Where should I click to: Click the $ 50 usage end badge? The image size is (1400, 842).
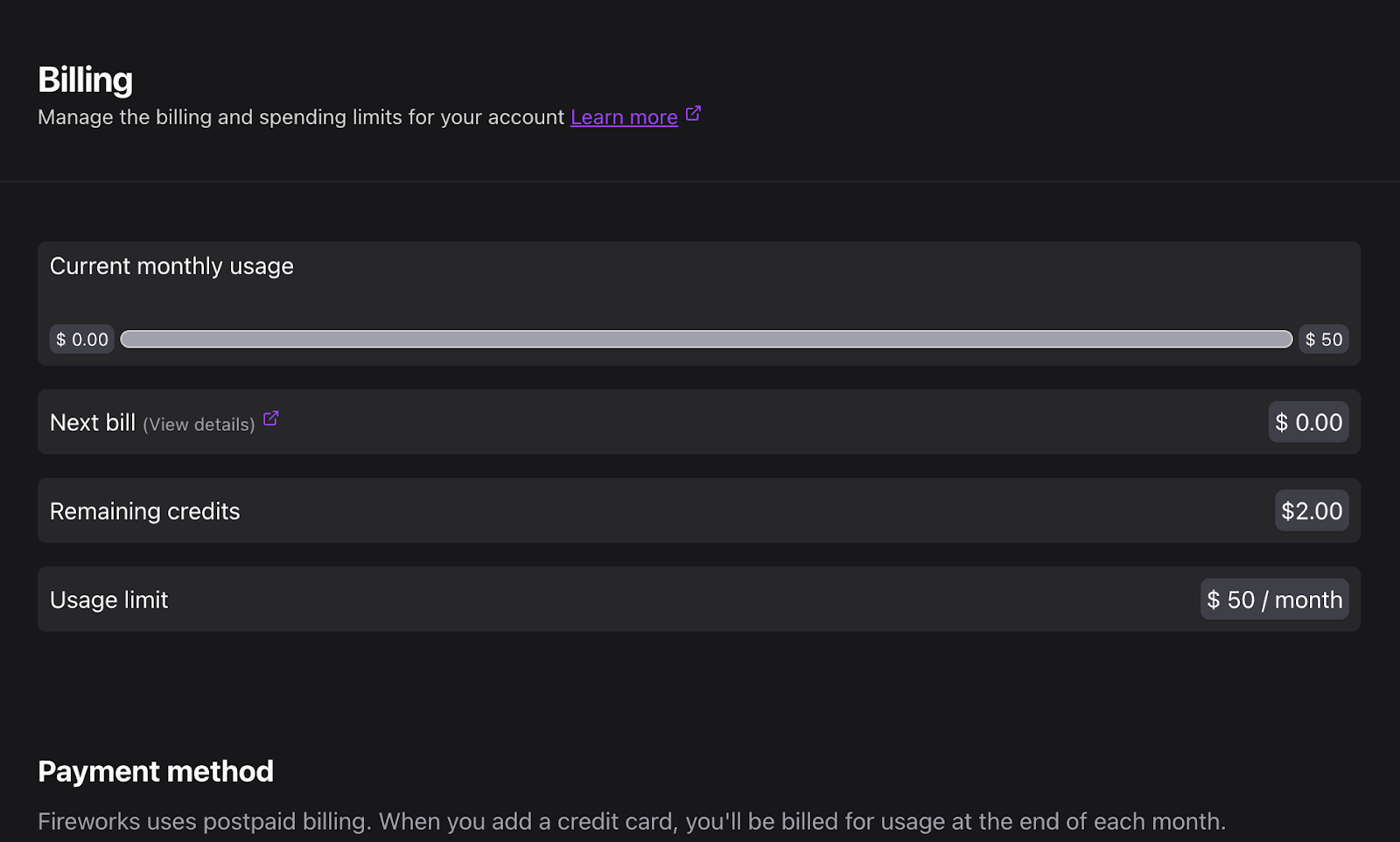coord(1323,340)
